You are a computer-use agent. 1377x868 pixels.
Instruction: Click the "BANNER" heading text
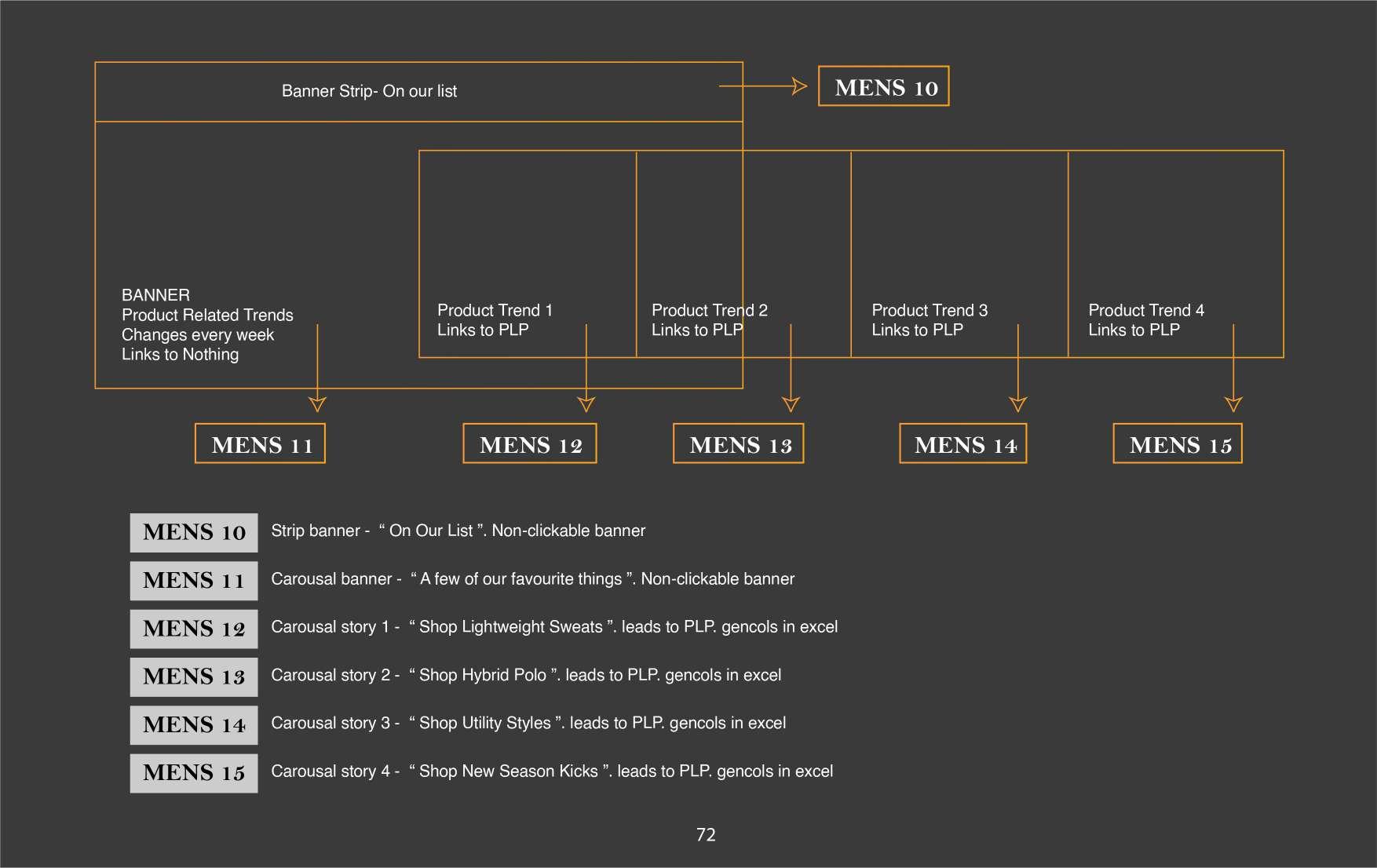(155, 295)
